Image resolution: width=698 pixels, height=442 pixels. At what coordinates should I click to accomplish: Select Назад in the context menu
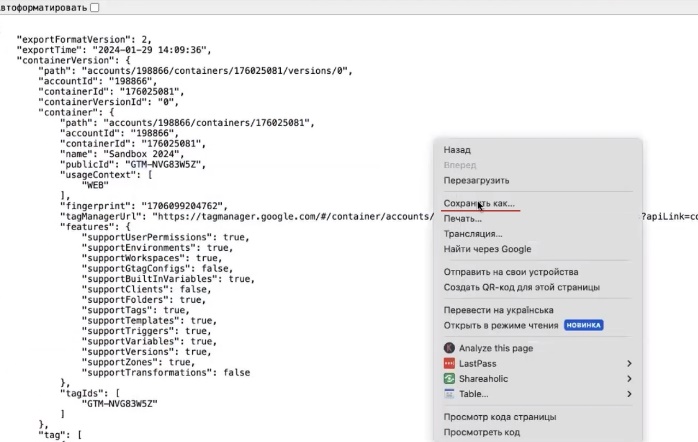coord(457,150)
